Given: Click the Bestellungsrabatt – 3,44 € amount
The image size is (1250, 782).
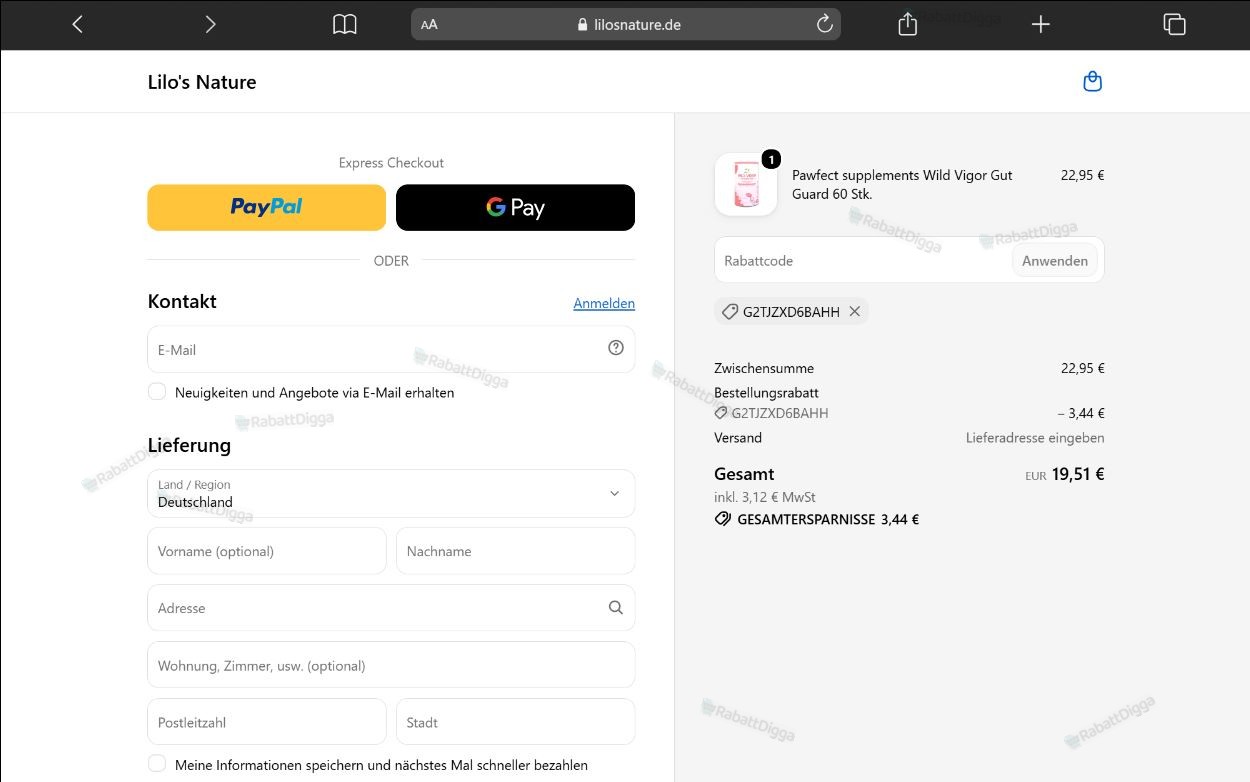Looking at the screenshot, I should pos(1081,413).
